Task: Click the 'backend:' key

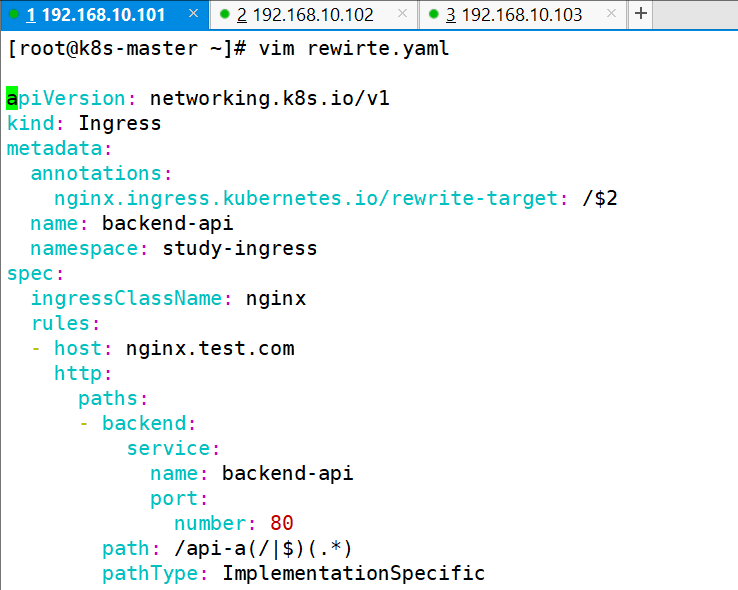Action: [149, 423]
